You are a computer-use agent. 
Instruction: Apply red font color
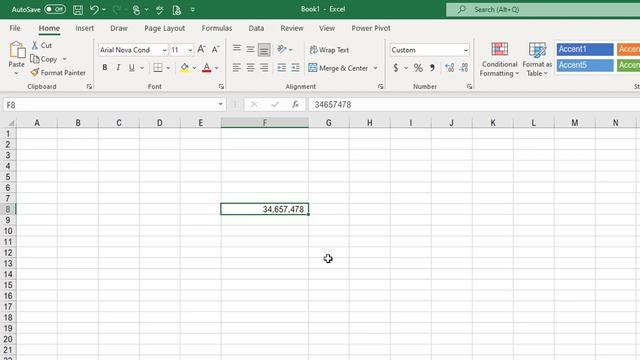pos(207,68)
